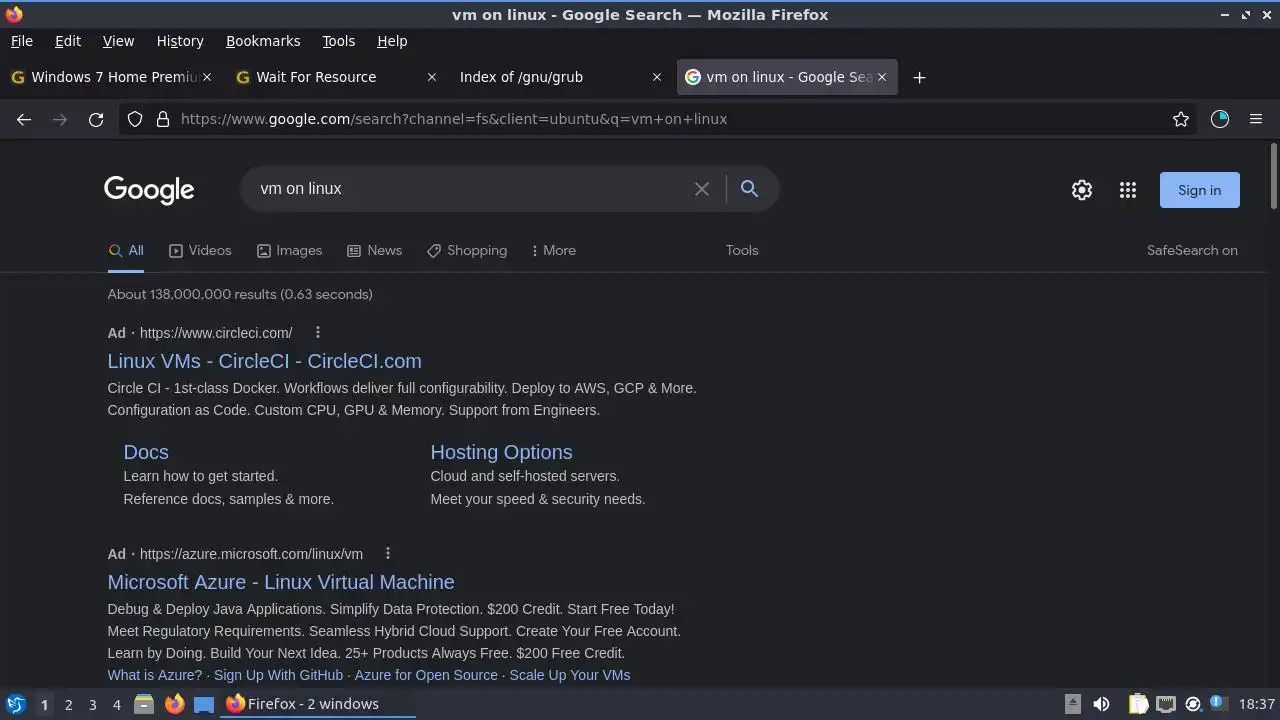Click the Sign Up With GitHub link

point(278,675)
